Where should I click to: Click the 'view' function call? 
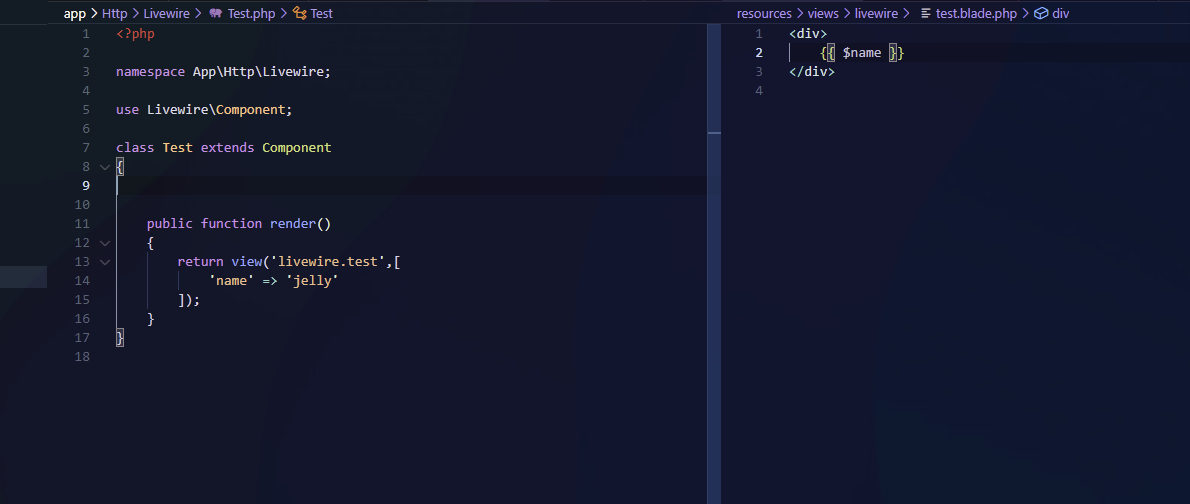click(x=247, y=262)
